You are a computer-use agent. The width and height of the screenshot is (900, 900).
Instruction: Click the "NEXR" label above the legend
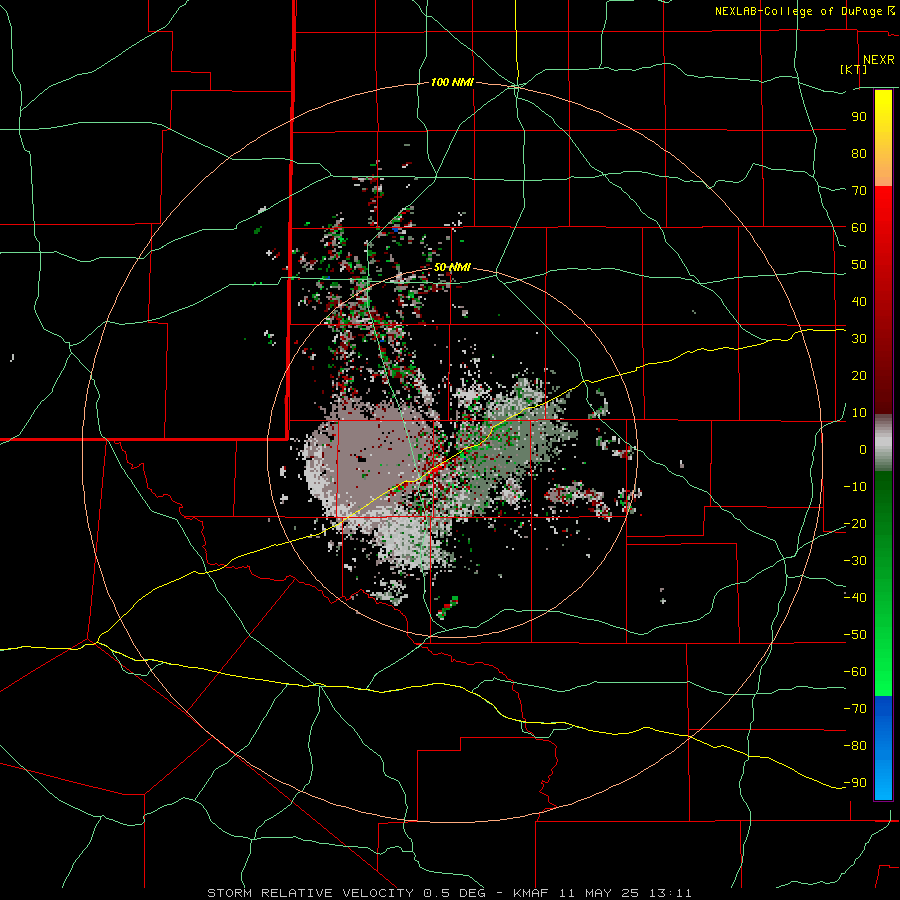[878, 60]
